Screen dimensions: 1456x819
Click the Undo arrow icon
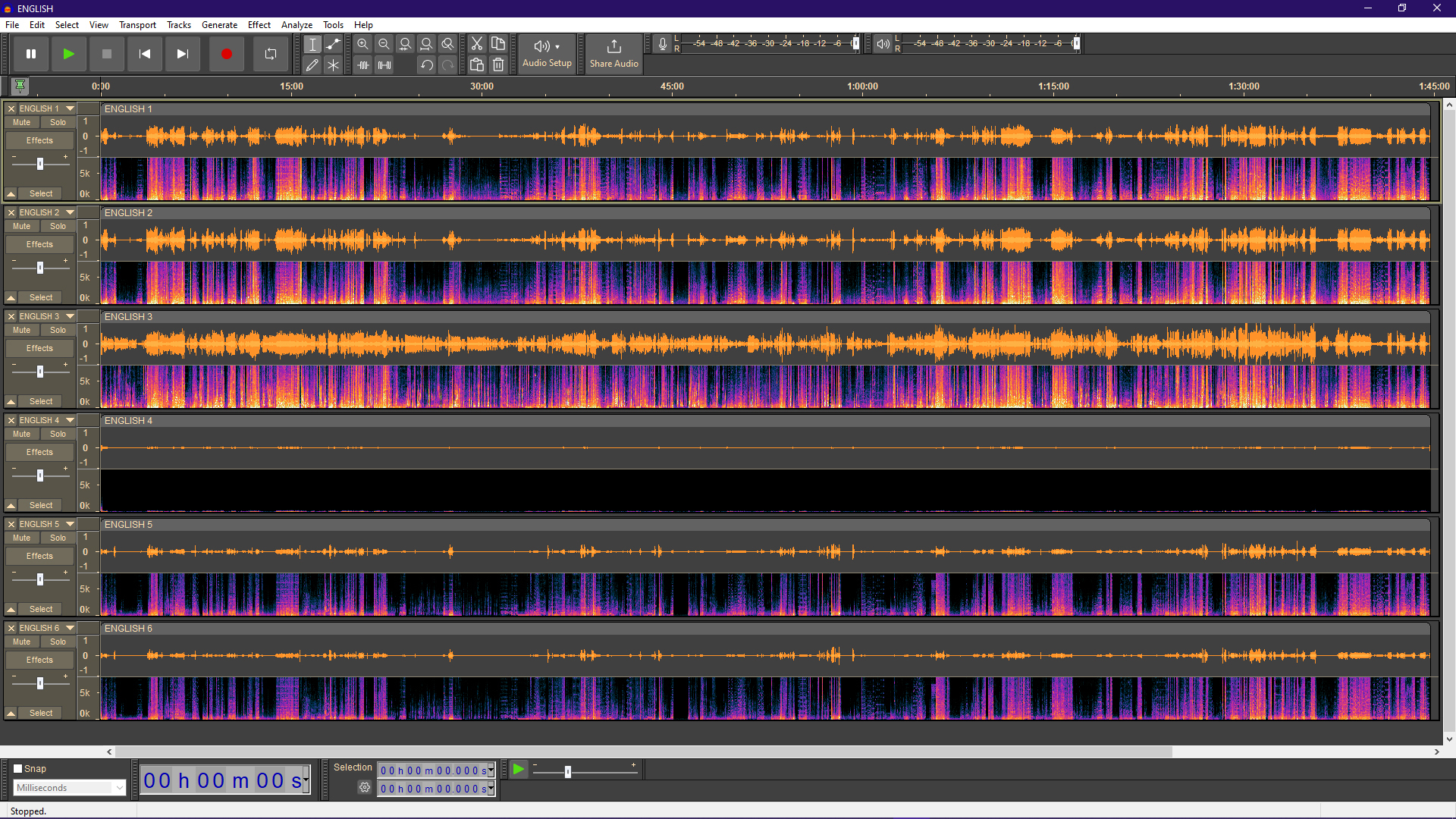[427, 65]
